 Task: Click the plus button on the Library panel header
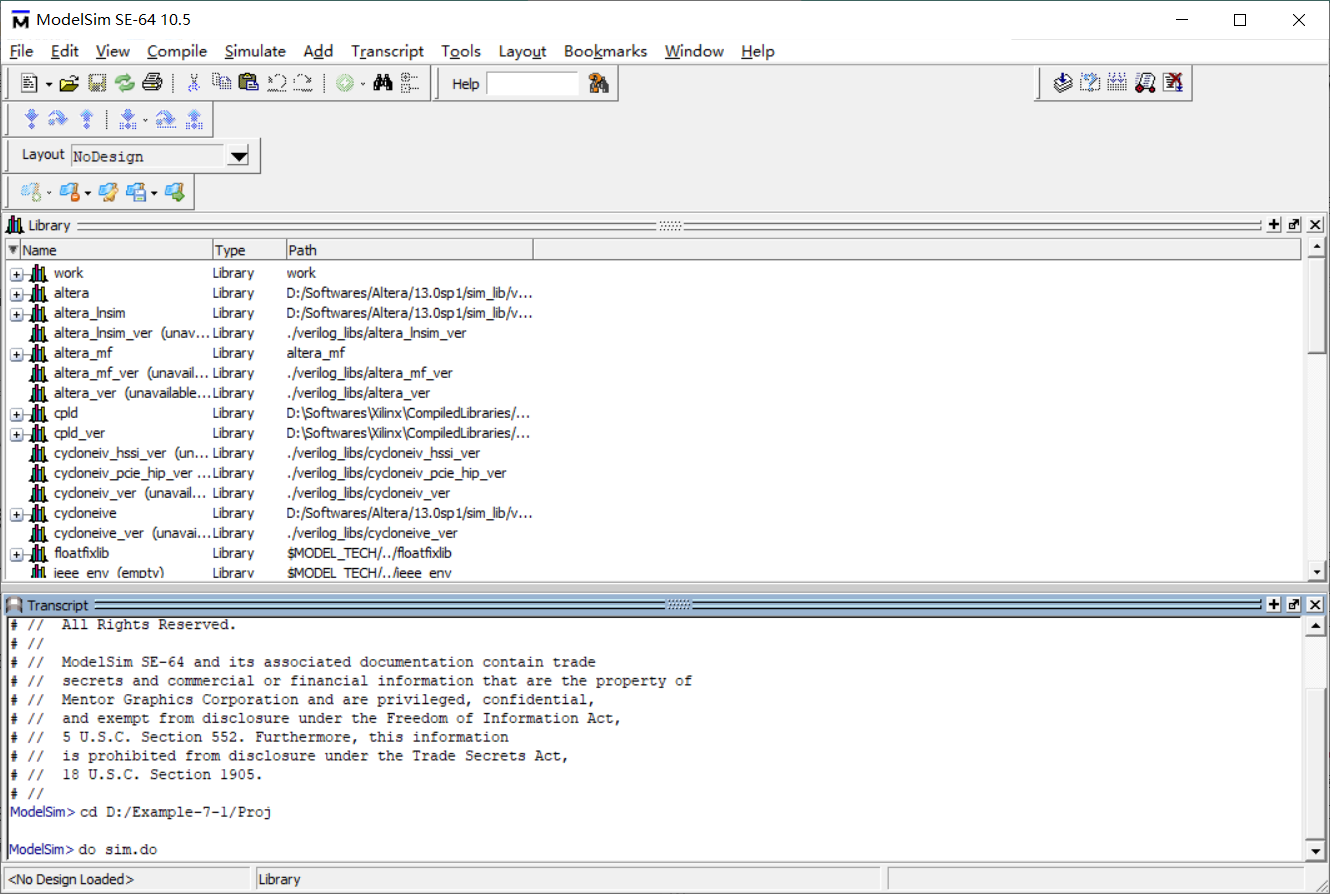click(1274, 225)
